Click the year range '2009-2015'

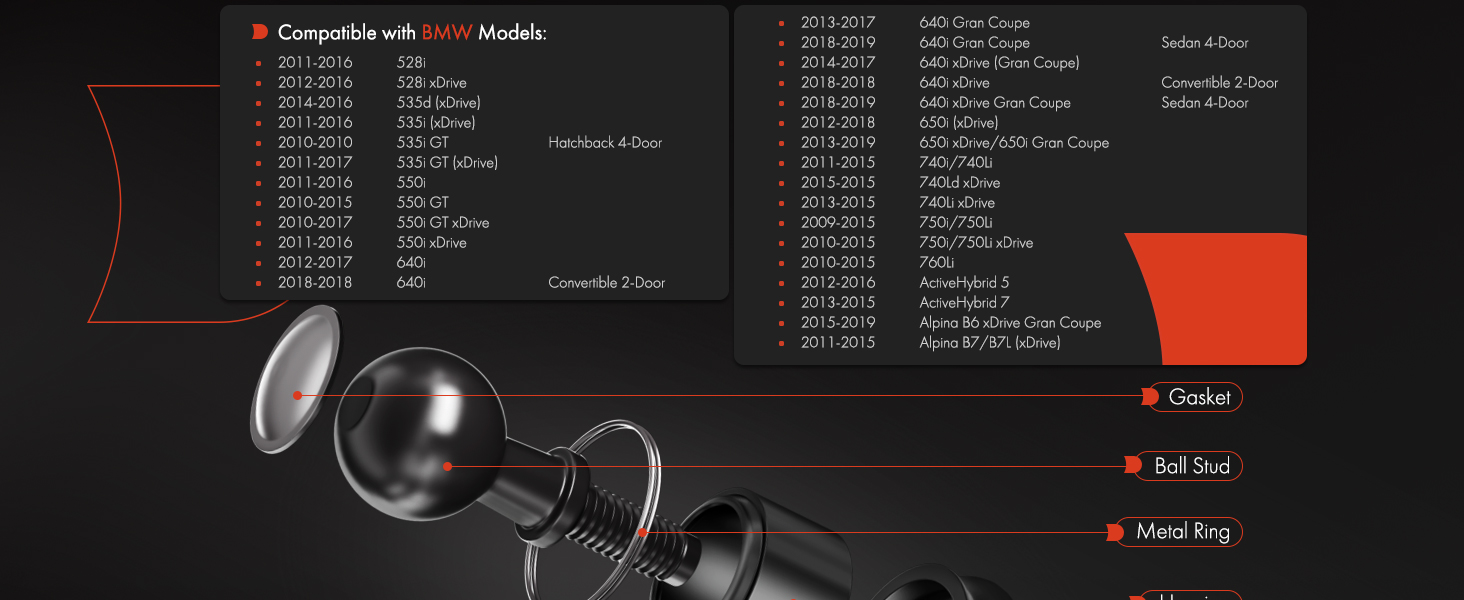tap(838, 223)
